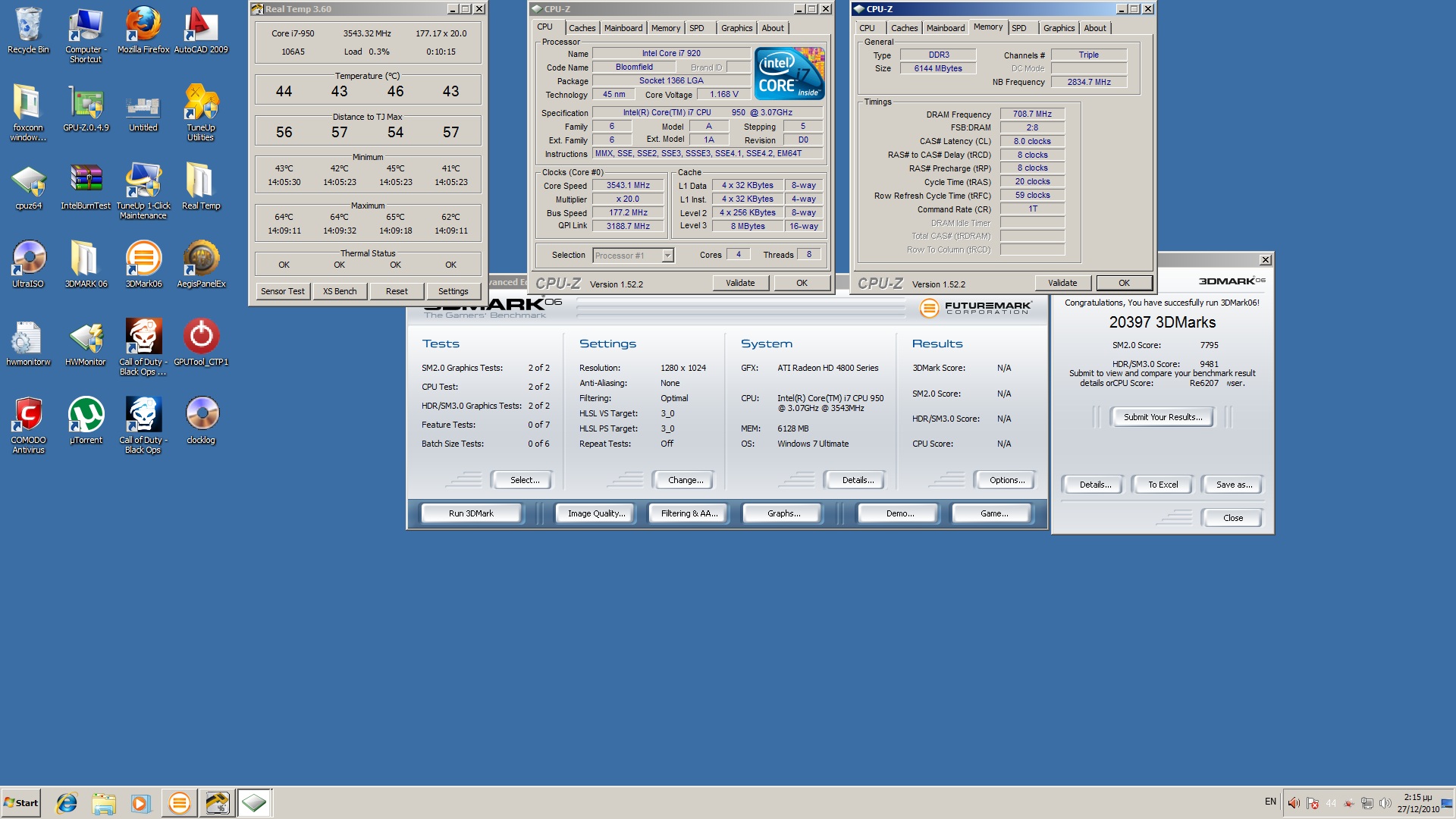Screen dimensions: 1456x819
Task: Open Filtering & AA settings
Action: click(689, 513)
